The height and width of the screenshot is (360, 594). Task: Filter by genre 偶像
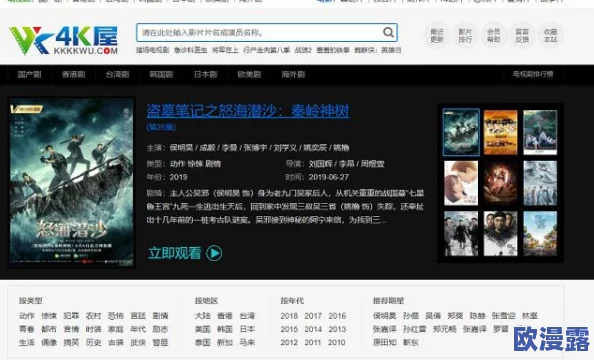click(x=49, y=343)
